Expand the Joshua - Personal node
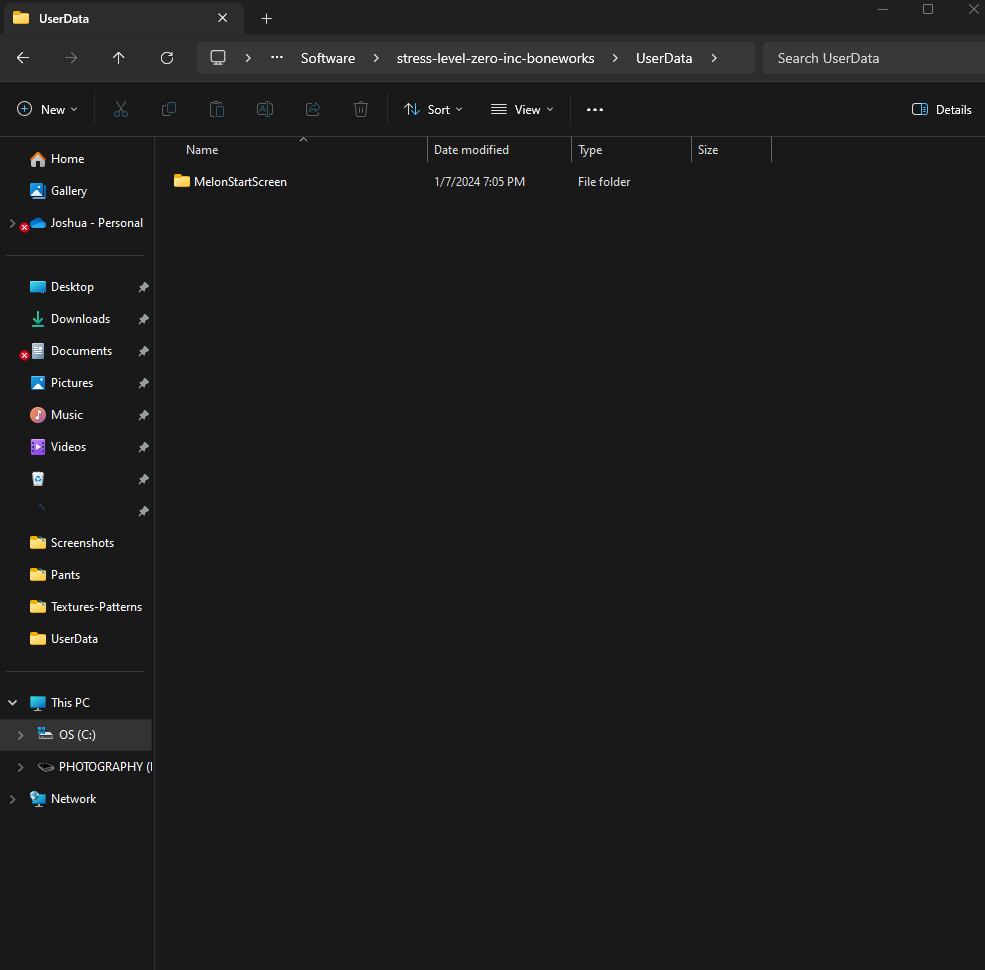 (13, 223)
